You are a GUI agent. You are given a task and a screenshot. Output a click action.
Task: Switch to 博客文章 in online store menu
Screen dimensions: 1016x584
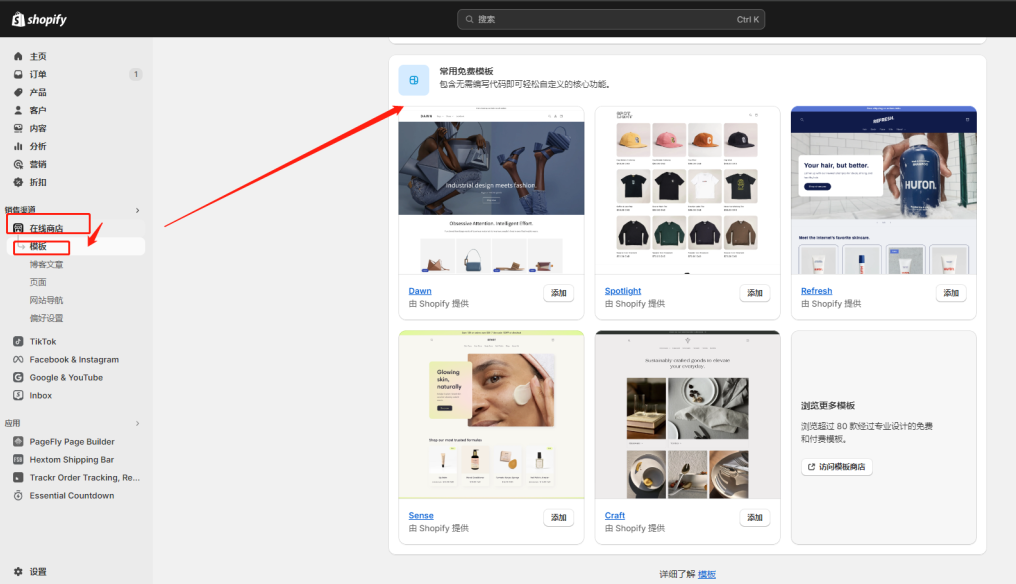pos(49,264)
